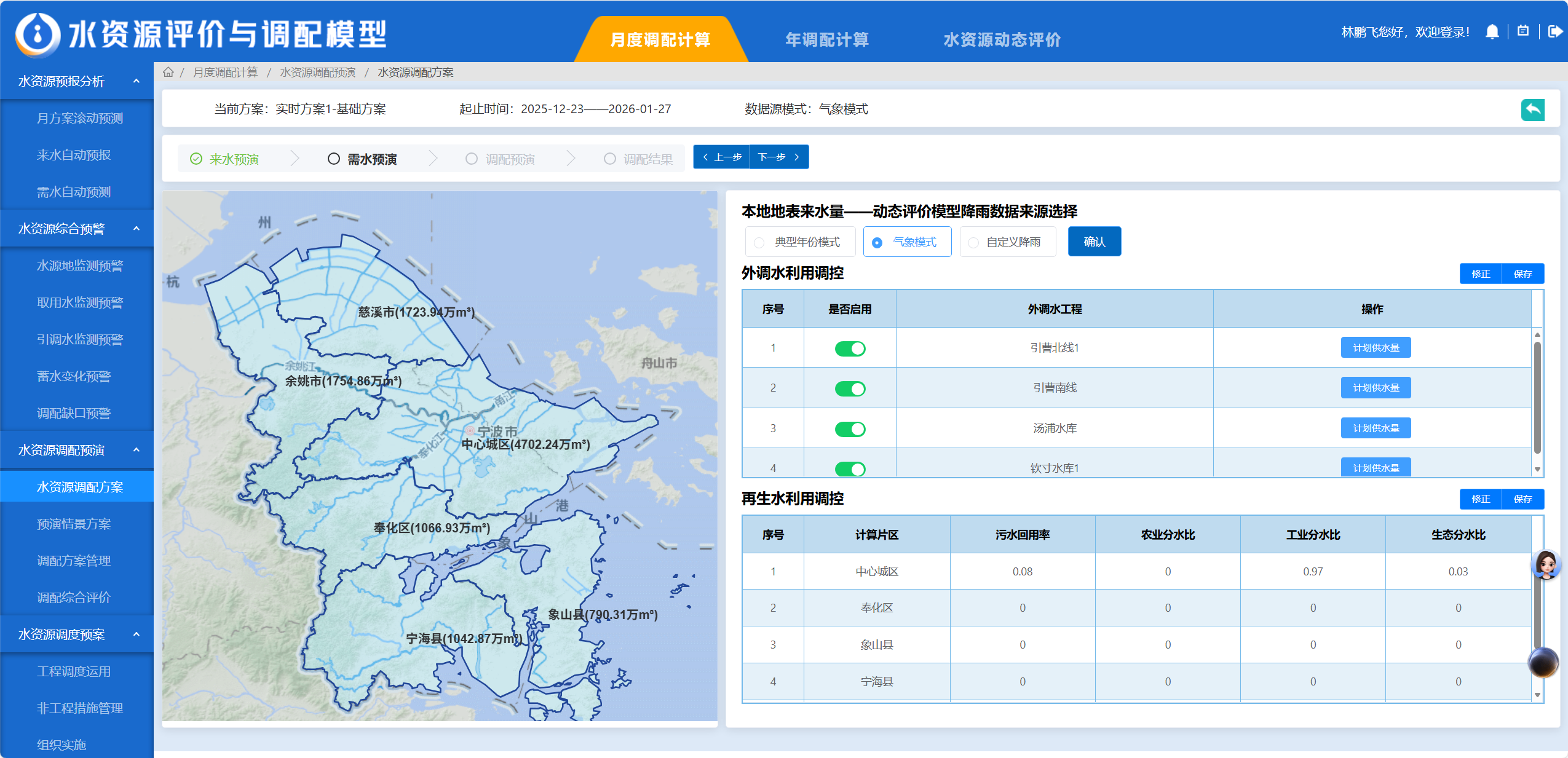Screen dimensions: 1568x758
Task: Disable the 引曹北线1 toggle
Action: click(850, 349)
